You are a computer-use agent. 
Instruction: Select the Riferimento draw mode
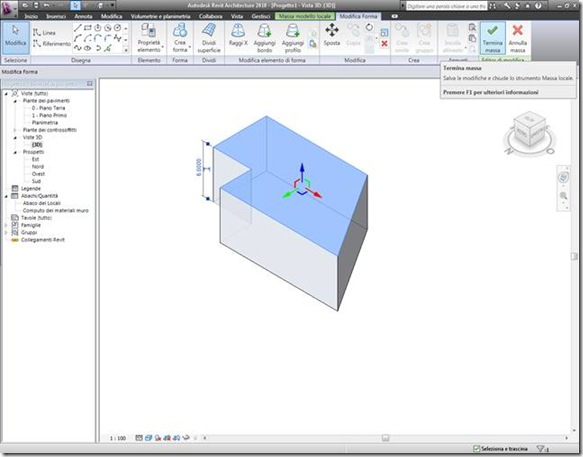click(51, 44)
